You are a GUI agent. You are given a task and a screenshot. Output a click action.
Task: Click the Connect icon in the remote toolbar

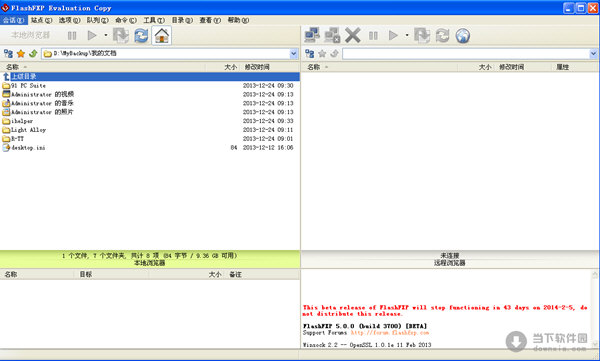[312, 35]
